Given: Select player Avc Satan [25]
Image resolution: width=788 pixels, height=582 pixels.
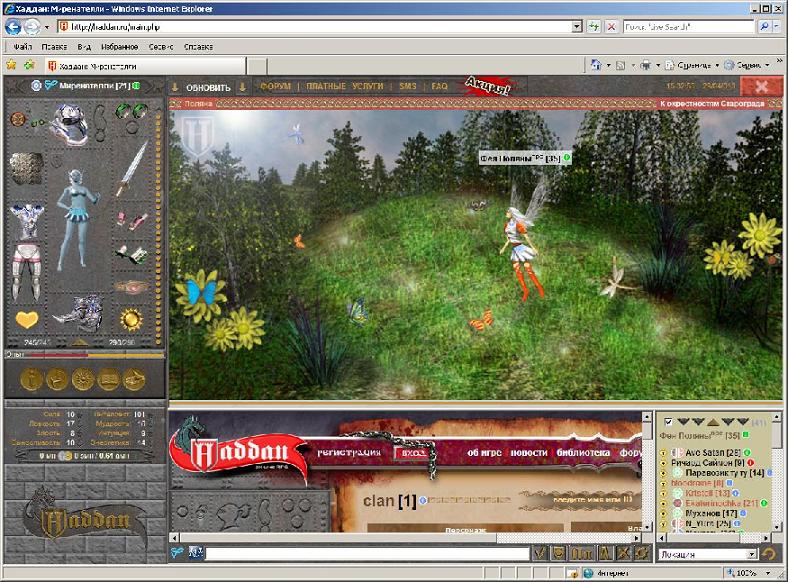Looking at the screenshot, I should (712, 452).
